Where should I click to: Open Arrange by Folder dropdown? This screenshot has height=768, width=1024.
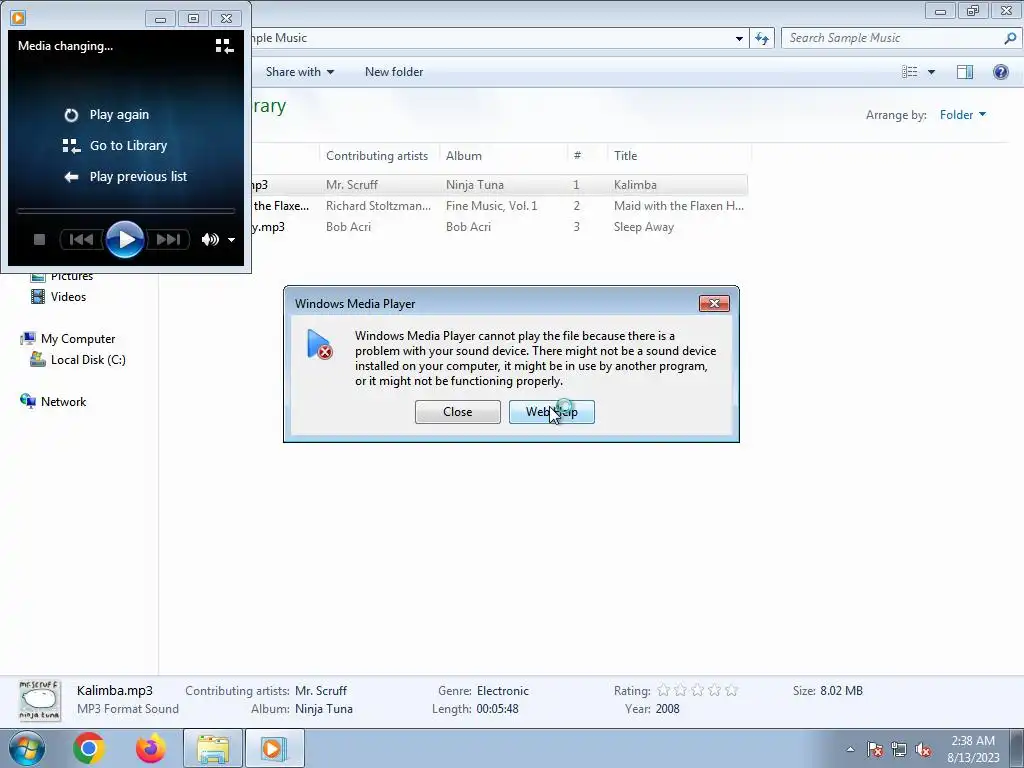pos(963,115)
